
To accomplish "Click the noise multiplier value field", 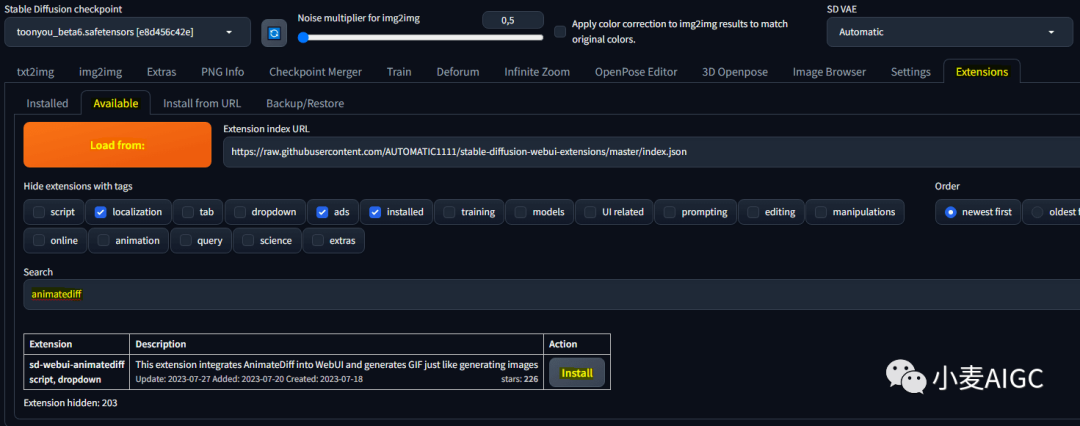I will (x=513, y=20).
